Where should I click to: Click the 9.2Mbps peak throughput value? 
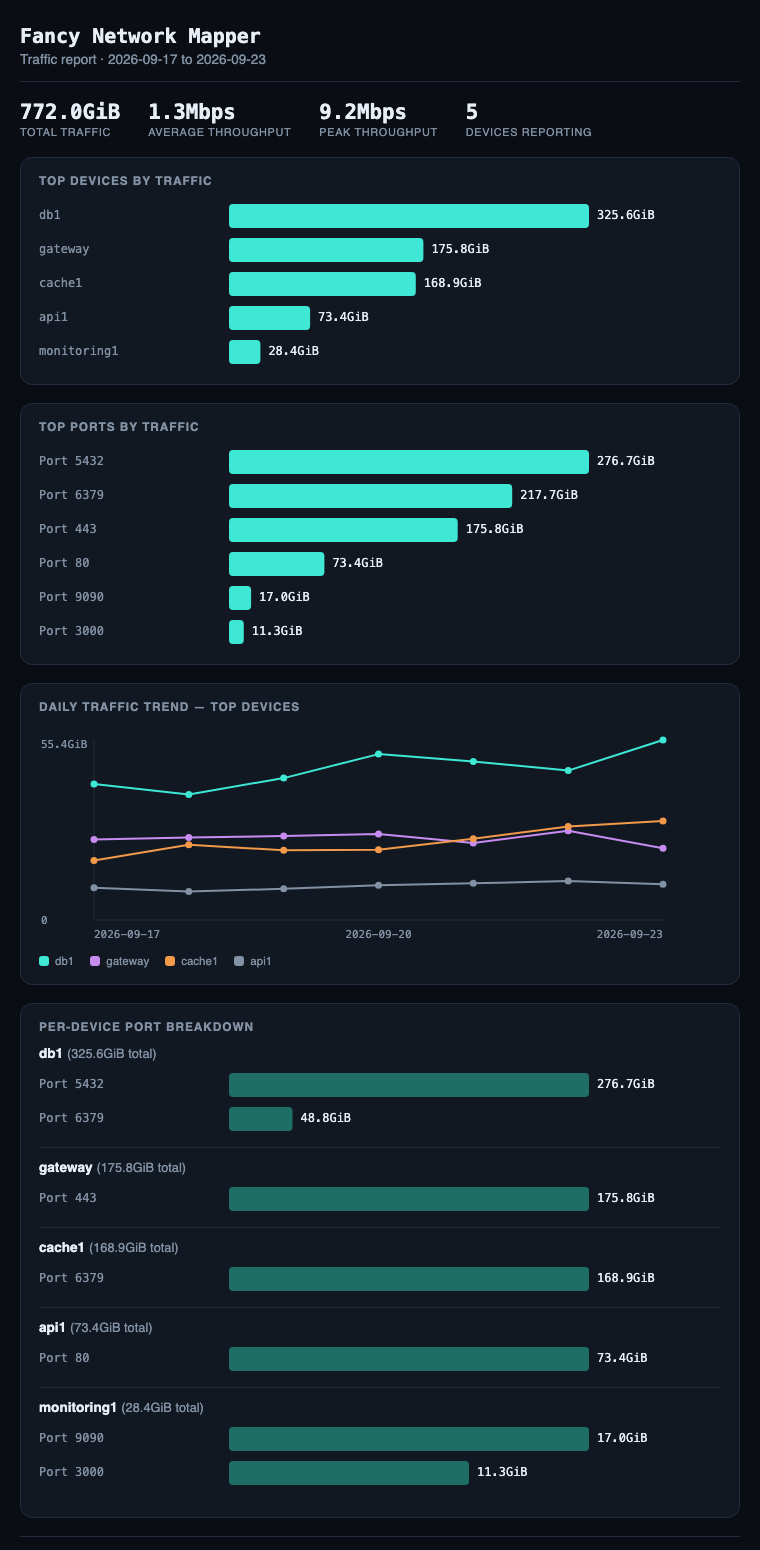[x=362, y=112]
